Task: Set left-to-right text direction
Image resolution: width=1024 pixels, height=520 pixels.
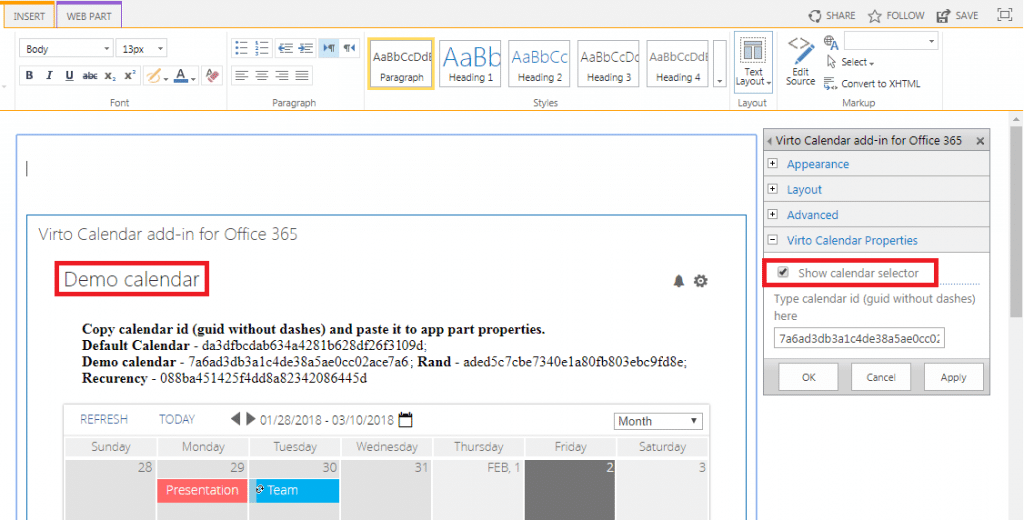Action: [x=328, y=48]
